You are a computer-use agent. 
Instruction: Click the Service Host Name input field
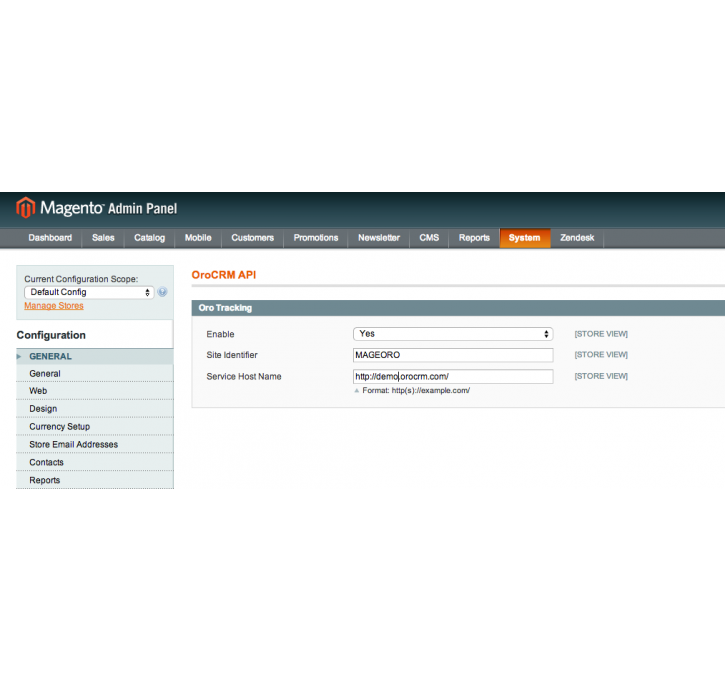coord(453,376)
